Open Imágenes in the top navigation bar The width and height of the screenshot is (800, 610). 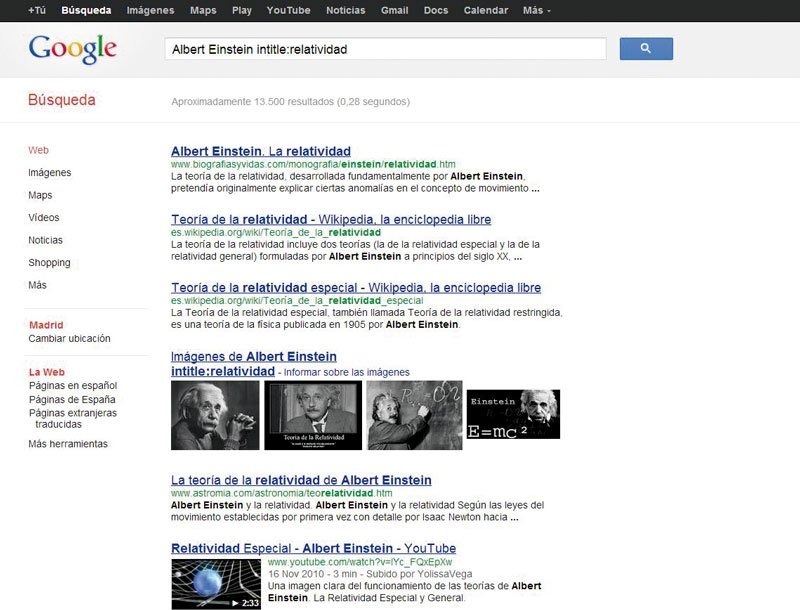(151, 10)
